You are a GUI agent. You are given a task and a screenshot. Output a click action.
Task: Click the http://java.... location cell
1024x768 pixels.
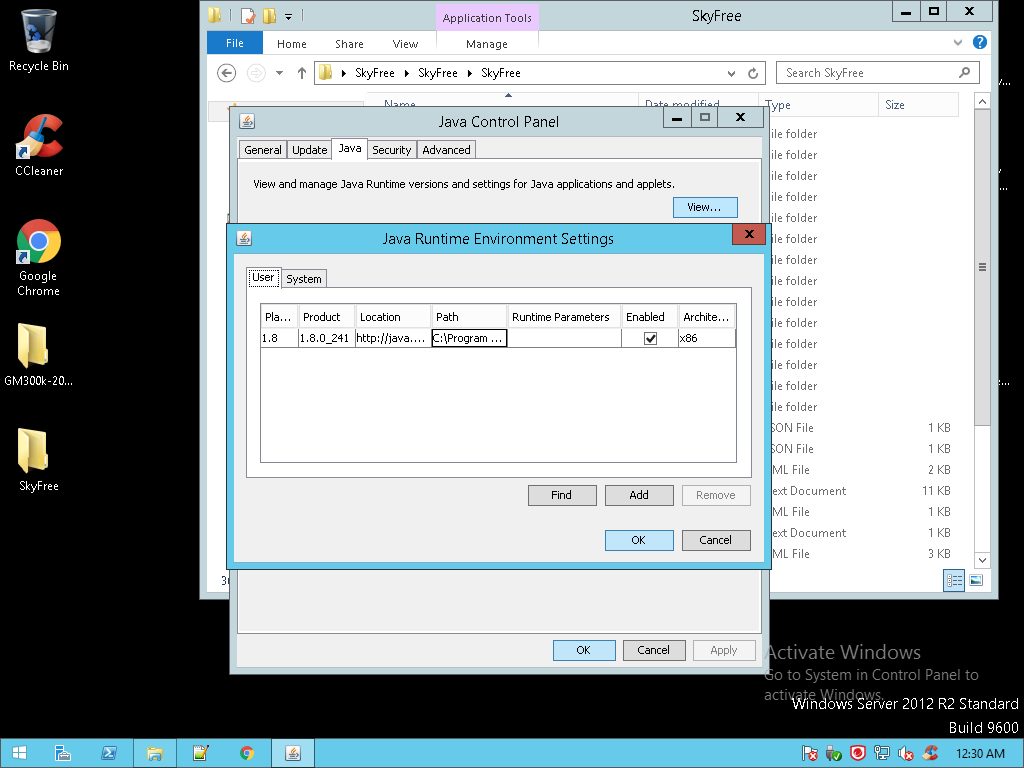click(393, 338)
